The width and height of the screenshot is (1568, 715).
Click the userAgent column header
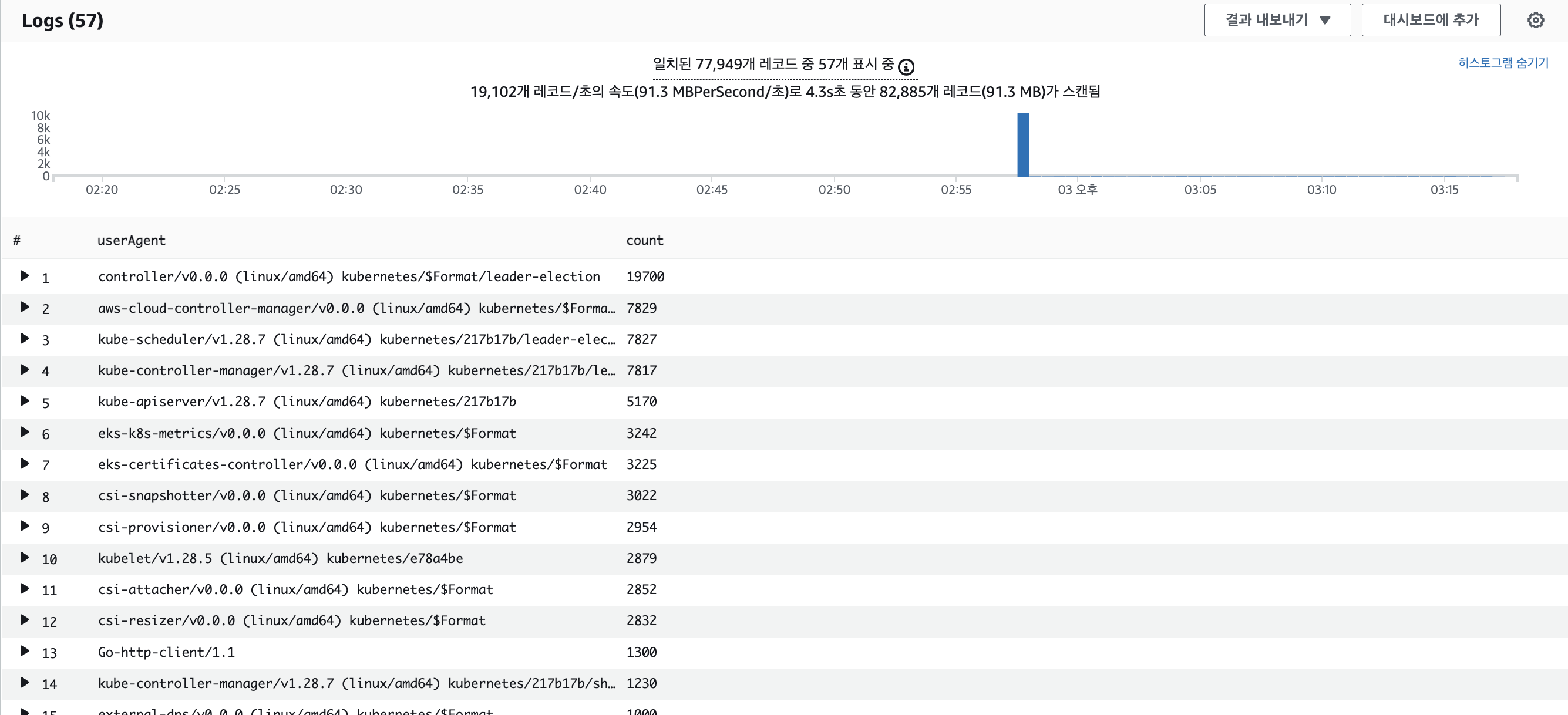tap(131, 240)
